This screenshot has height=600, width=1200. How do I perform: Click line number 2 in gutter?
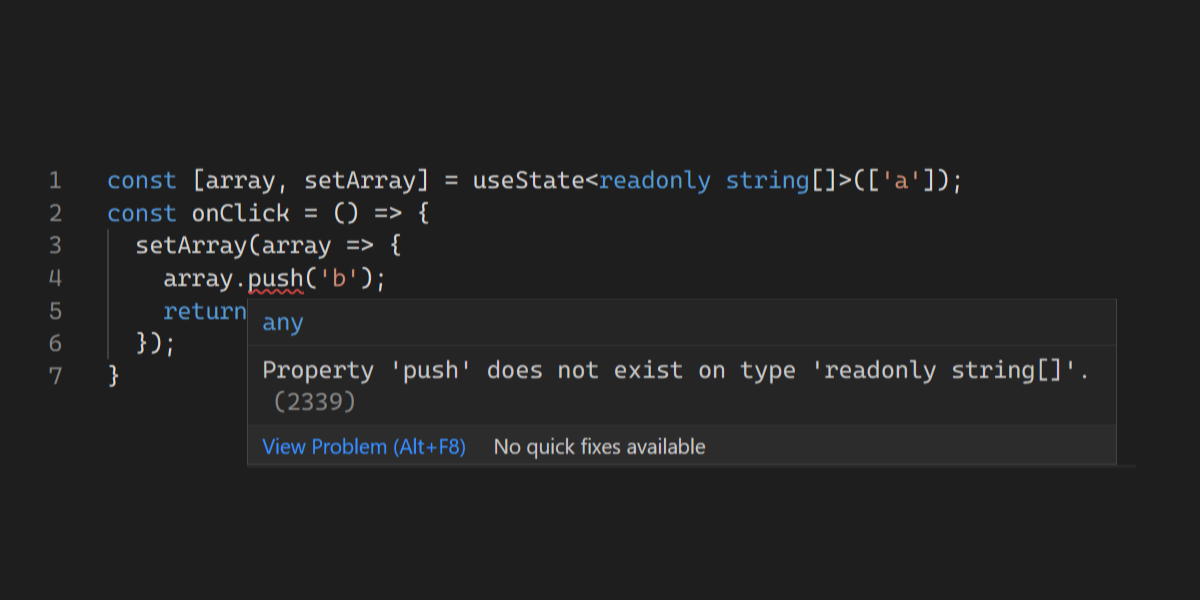pyautogui.click(x=55, y=214)
